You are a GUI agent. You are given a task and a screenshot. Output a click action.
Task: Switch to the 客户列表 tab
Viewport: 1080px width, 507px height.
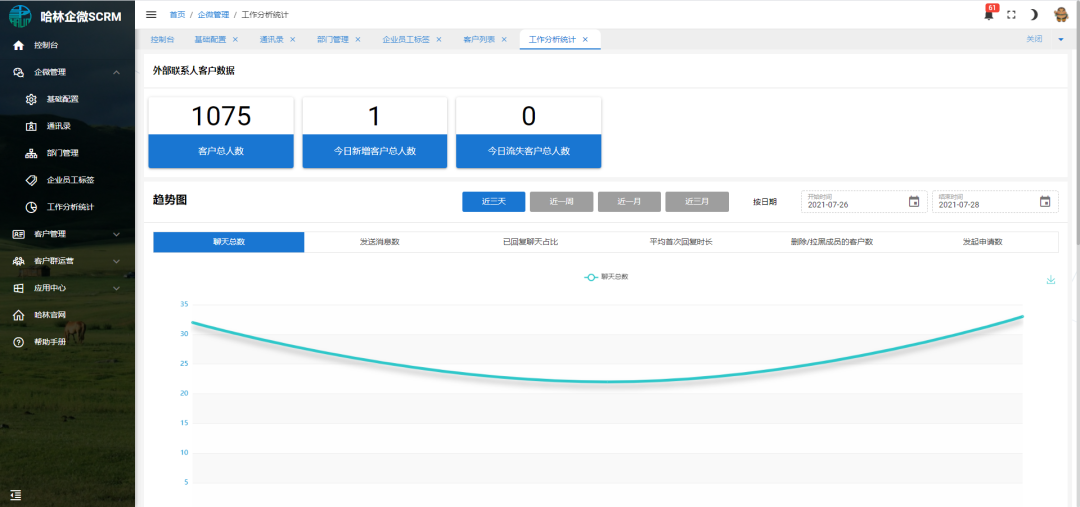[478, 39]
